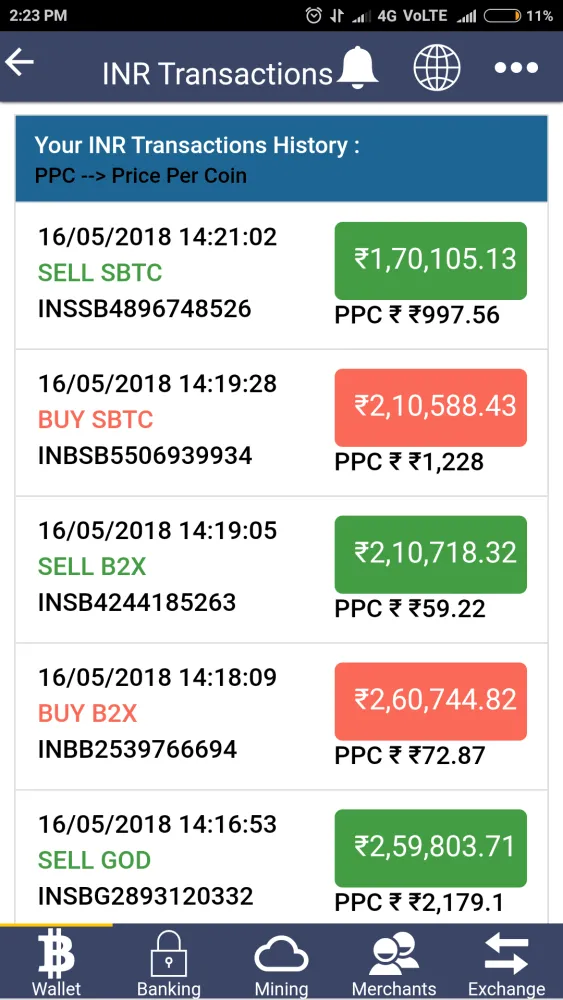Select green ₹1,70,105.13 amount box
This screenshot has height=1000, width=563.
[430, 261]
